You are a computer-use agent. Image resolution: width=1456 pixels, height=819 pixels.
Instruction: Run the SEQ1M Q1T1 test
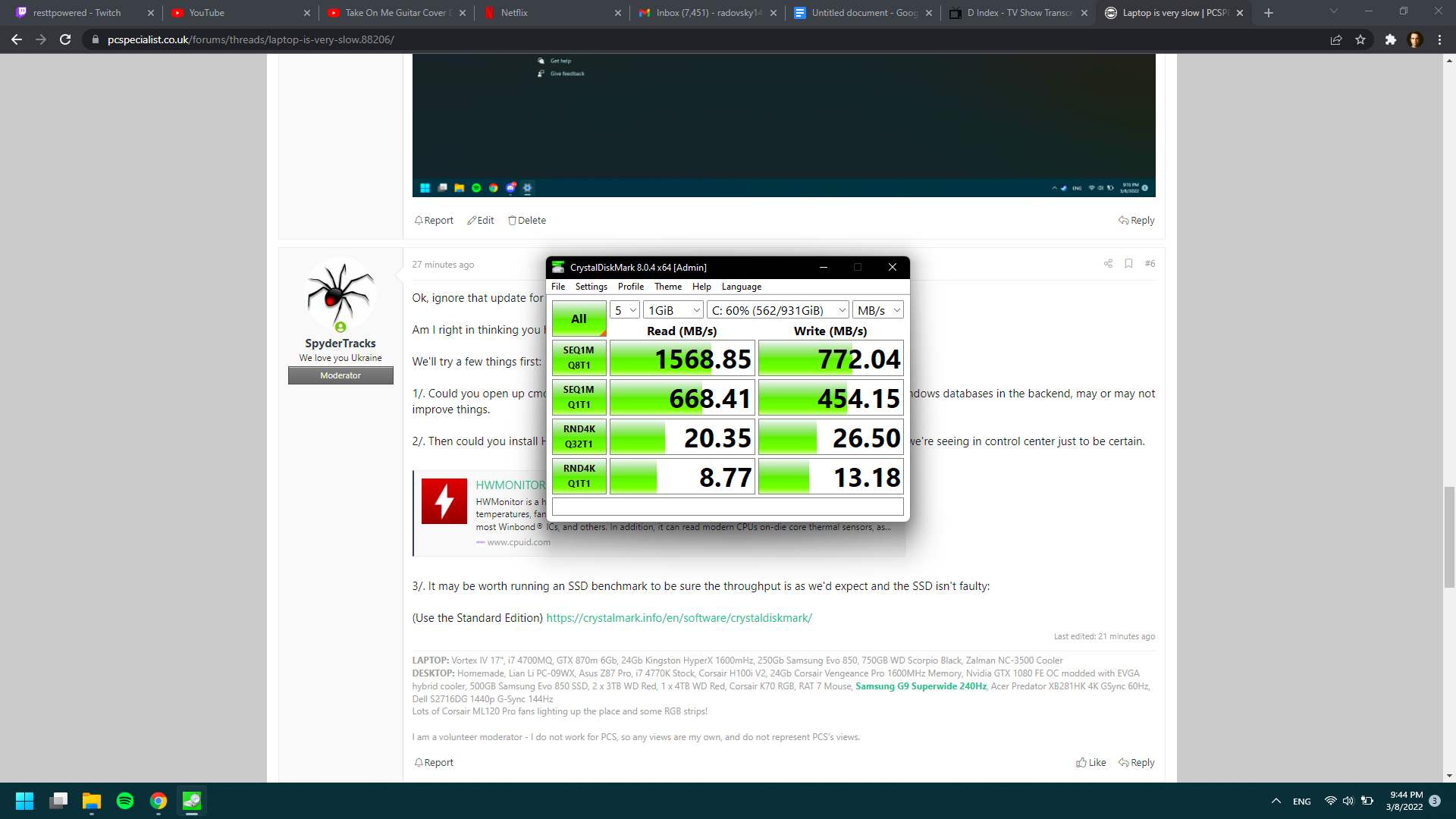coord(579,397)
